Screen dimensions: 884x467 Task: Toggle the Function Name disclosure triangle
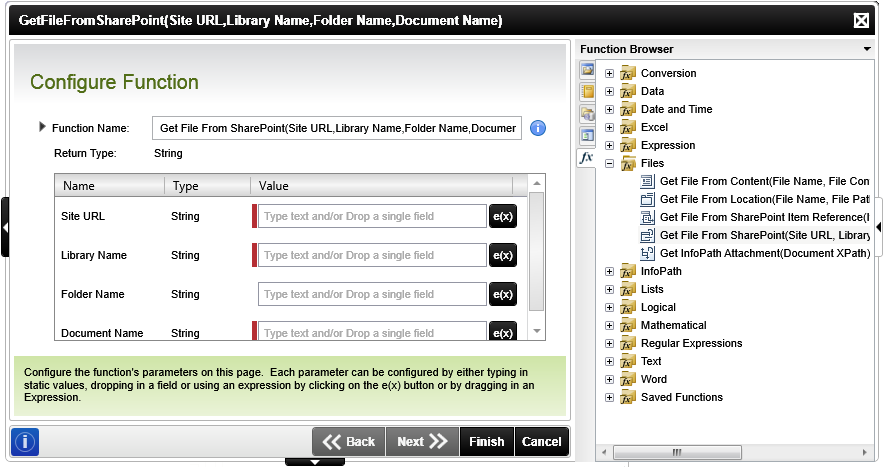click(x=42, y=127)
